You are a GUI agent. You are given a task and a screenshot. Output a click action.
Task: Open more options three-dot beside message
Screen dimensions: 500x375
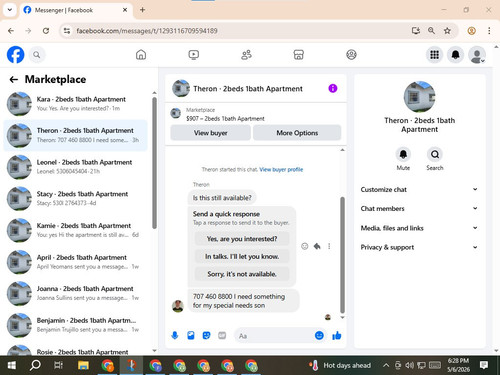329,246
